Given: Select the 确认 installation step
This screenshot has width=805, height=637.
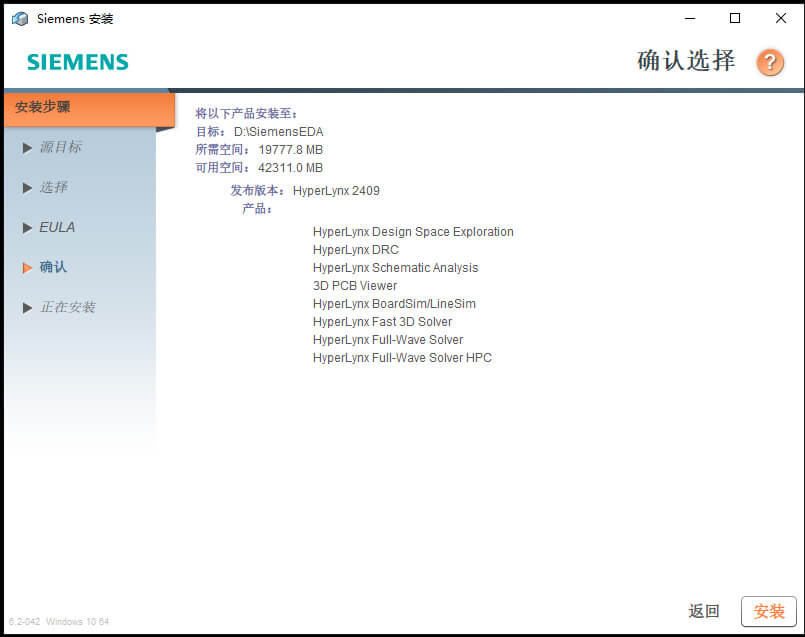Looking at the screenshot, I should tap(53, 267).
